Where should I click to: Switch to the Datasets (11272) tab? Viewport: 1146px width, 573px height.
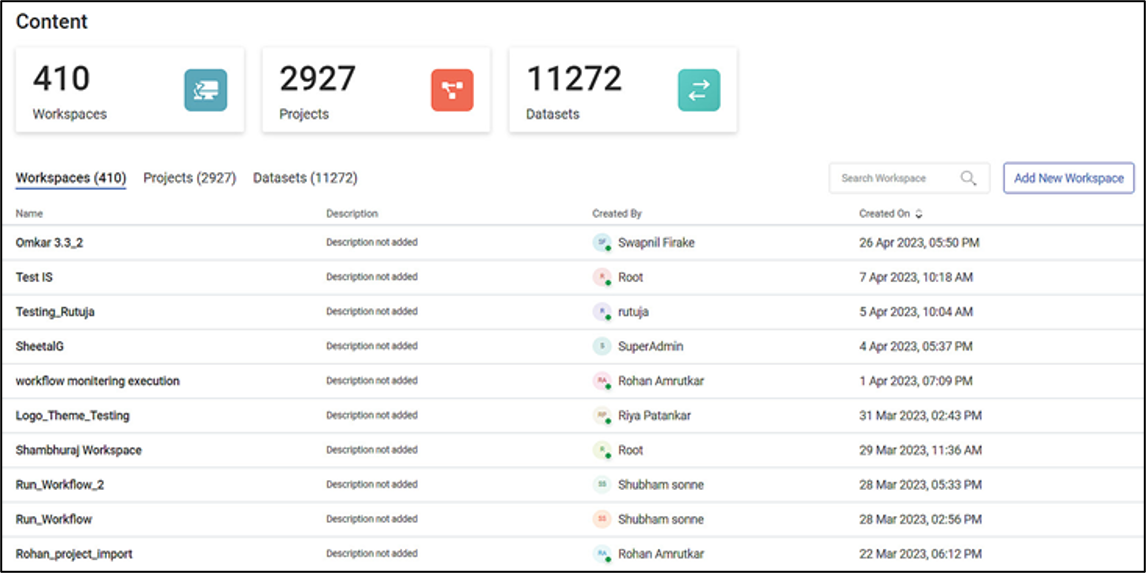305,178
